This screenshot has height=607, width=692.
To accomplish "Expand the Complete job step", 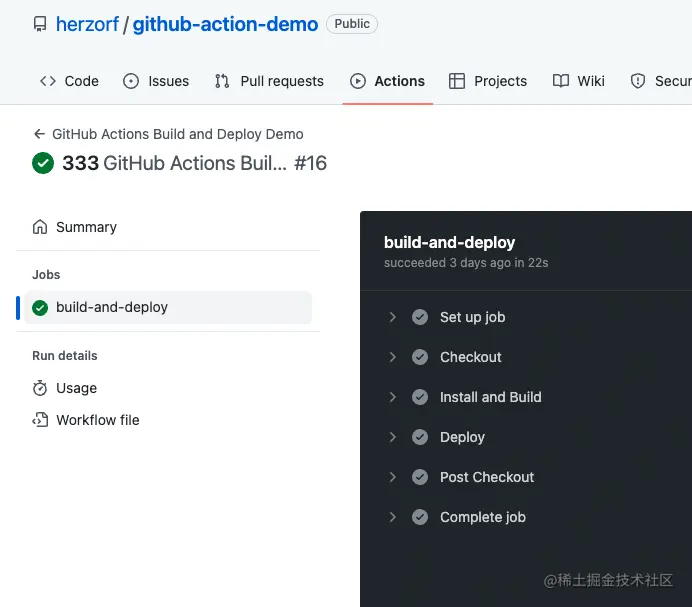I will click(392, 517).
